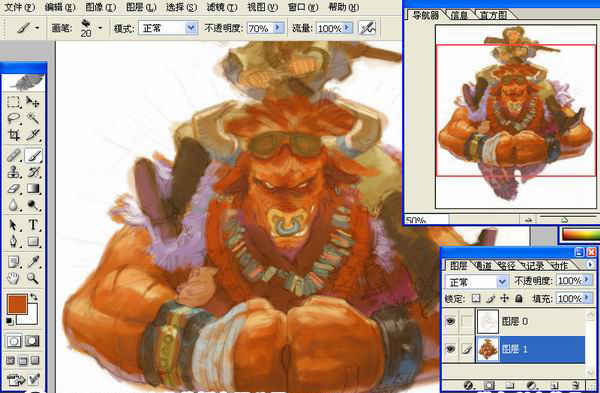Screen dimensions: 600x393
Task: Select the Type tool
Action: [x=33, y=225]
